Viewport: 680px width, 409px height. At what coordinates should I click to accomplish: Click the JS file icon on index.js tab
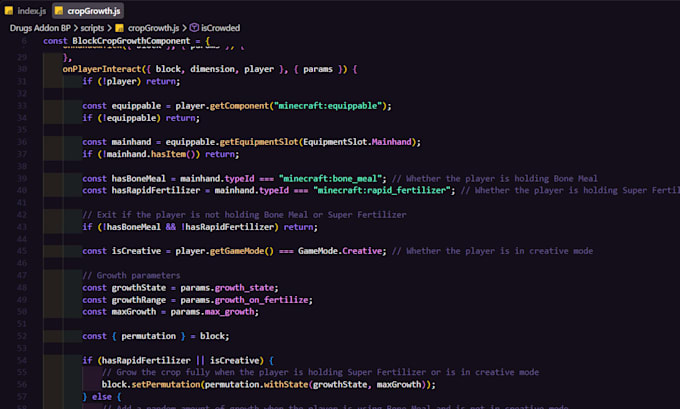click(9, 11)
